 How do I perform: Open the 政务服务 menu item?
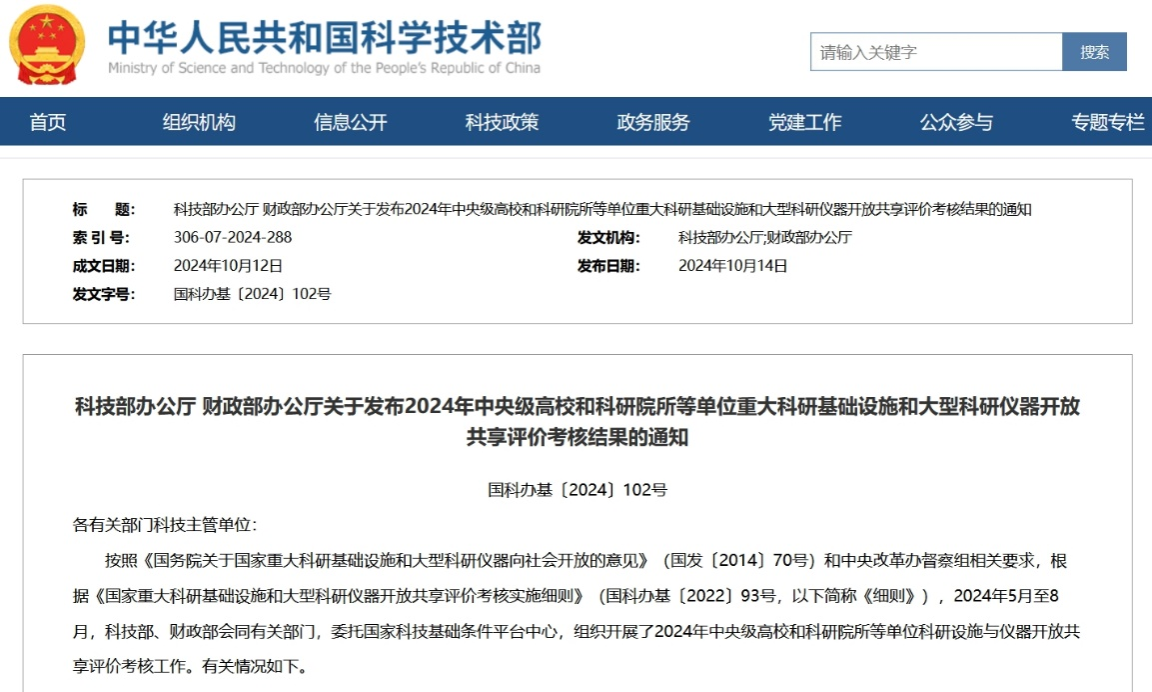pyautogui.click(x=653, y=122)
